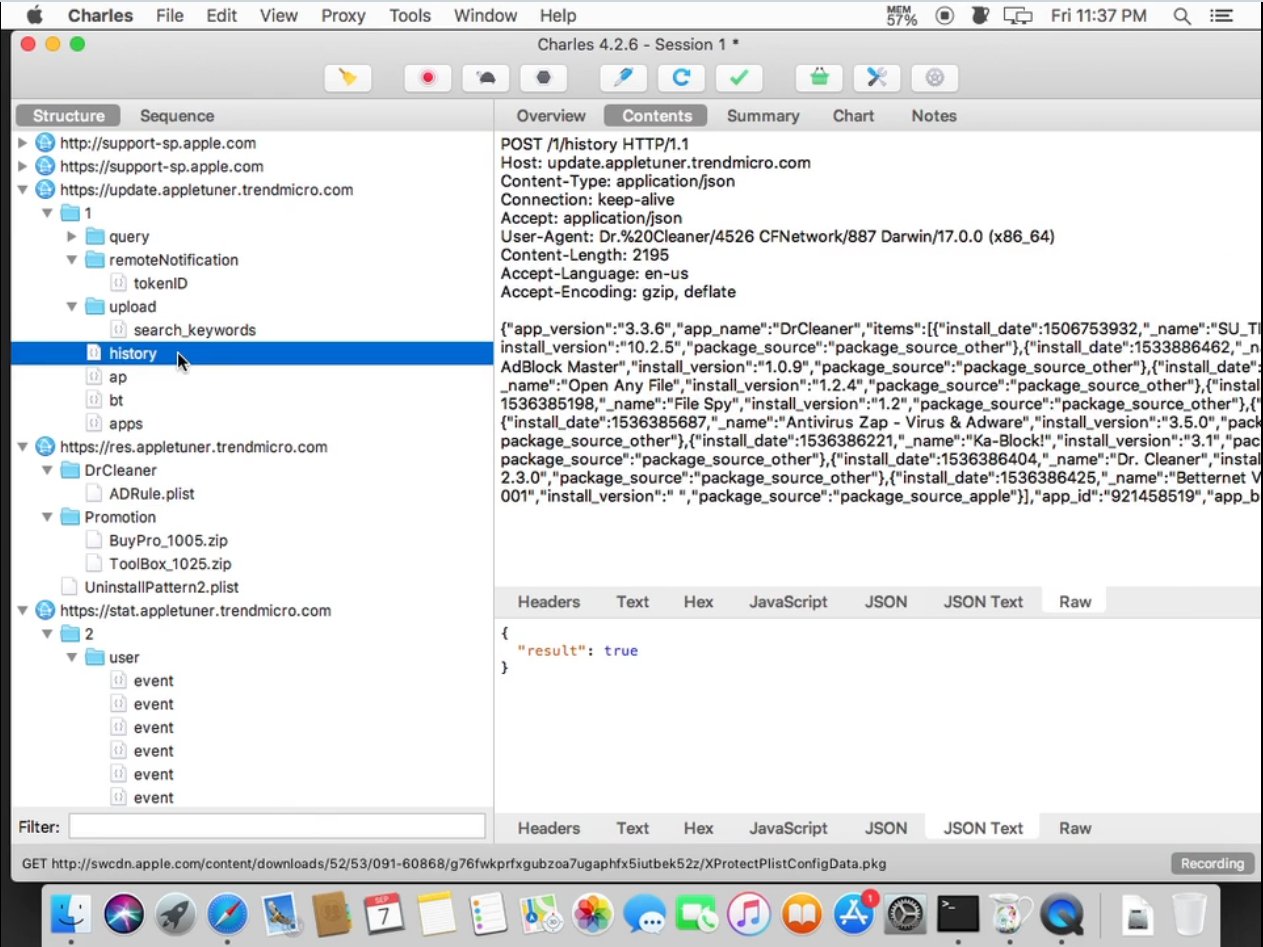Switch to Sequence view
Viewport: 1263px width, 947px height.
177,116
